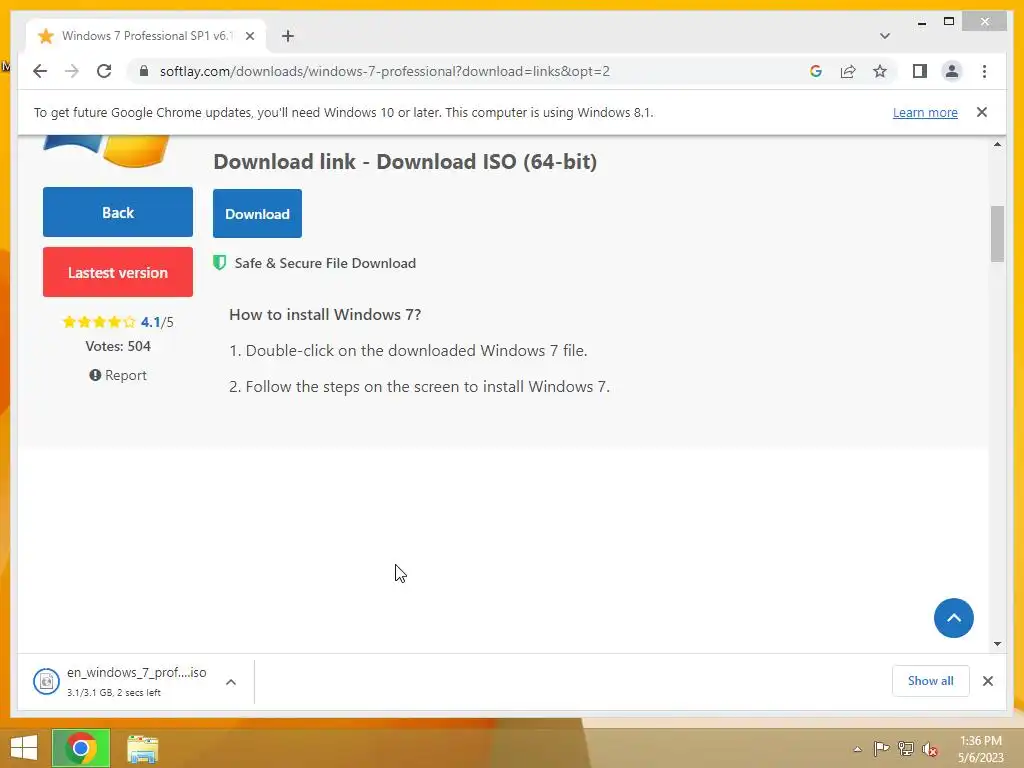The height and width of the screenshot is (768, 1024).
Task: Click the blue Back button
Action: pos(118,212)
